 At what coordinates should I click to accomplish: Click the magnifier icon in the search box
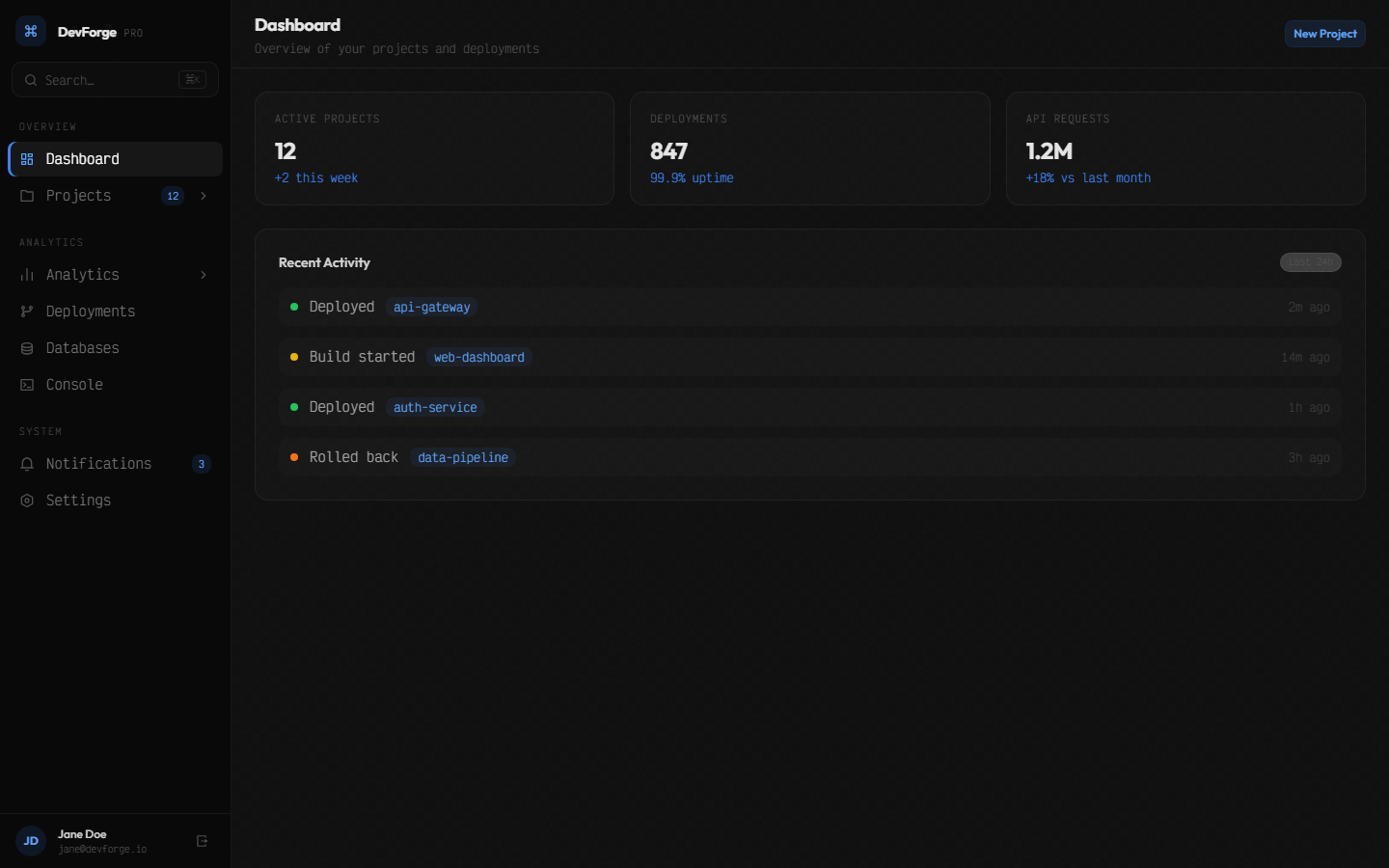pyautogui.click(x=31, y=80)
